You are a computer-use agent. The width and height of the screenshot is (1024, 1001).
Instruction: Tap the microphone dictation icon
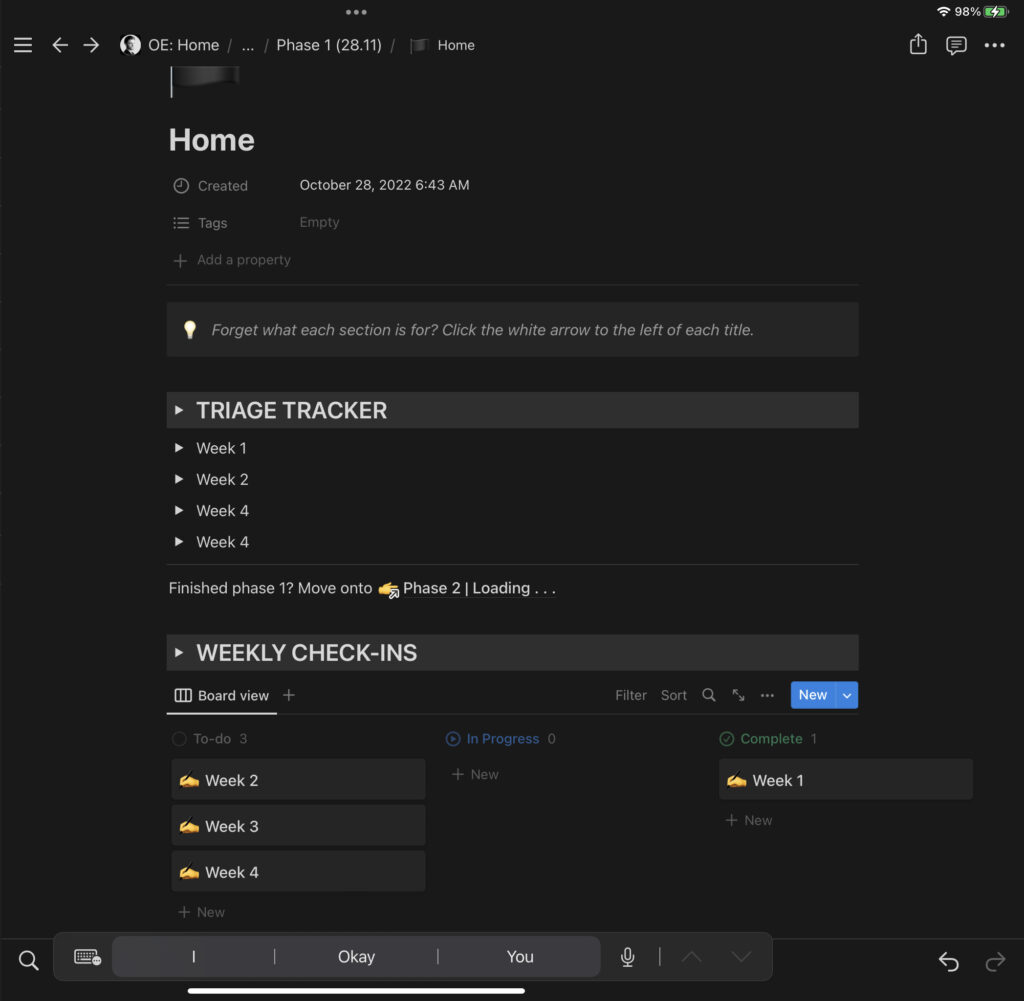(627, 957)
